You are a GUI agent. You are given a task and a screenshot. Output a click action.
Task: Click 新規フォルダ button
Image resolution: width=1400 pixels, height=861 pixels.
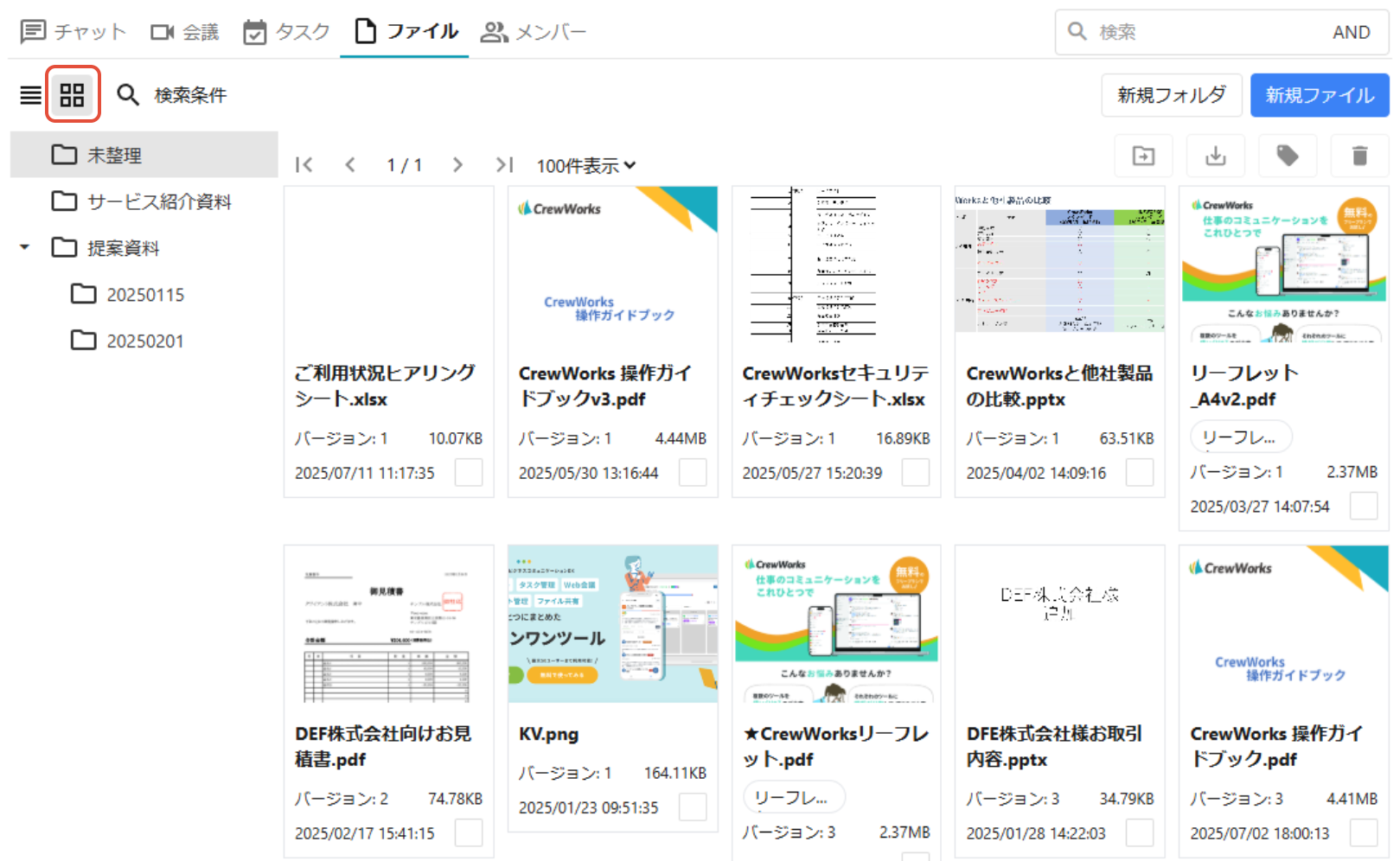(x=1172, y=95)
